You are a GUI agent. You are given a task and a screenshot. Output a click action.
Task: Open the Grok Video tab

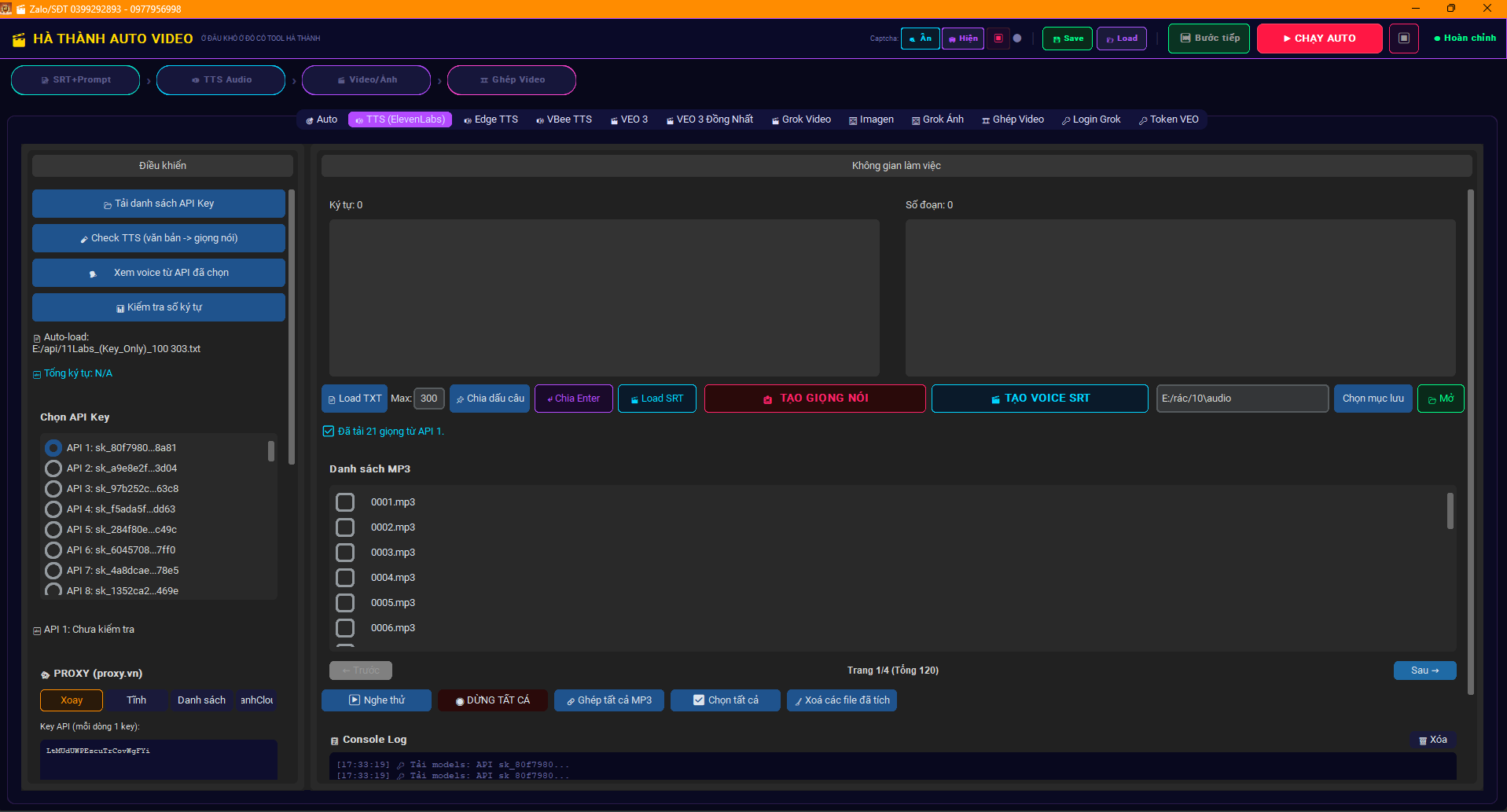click(x=801, y=119)
